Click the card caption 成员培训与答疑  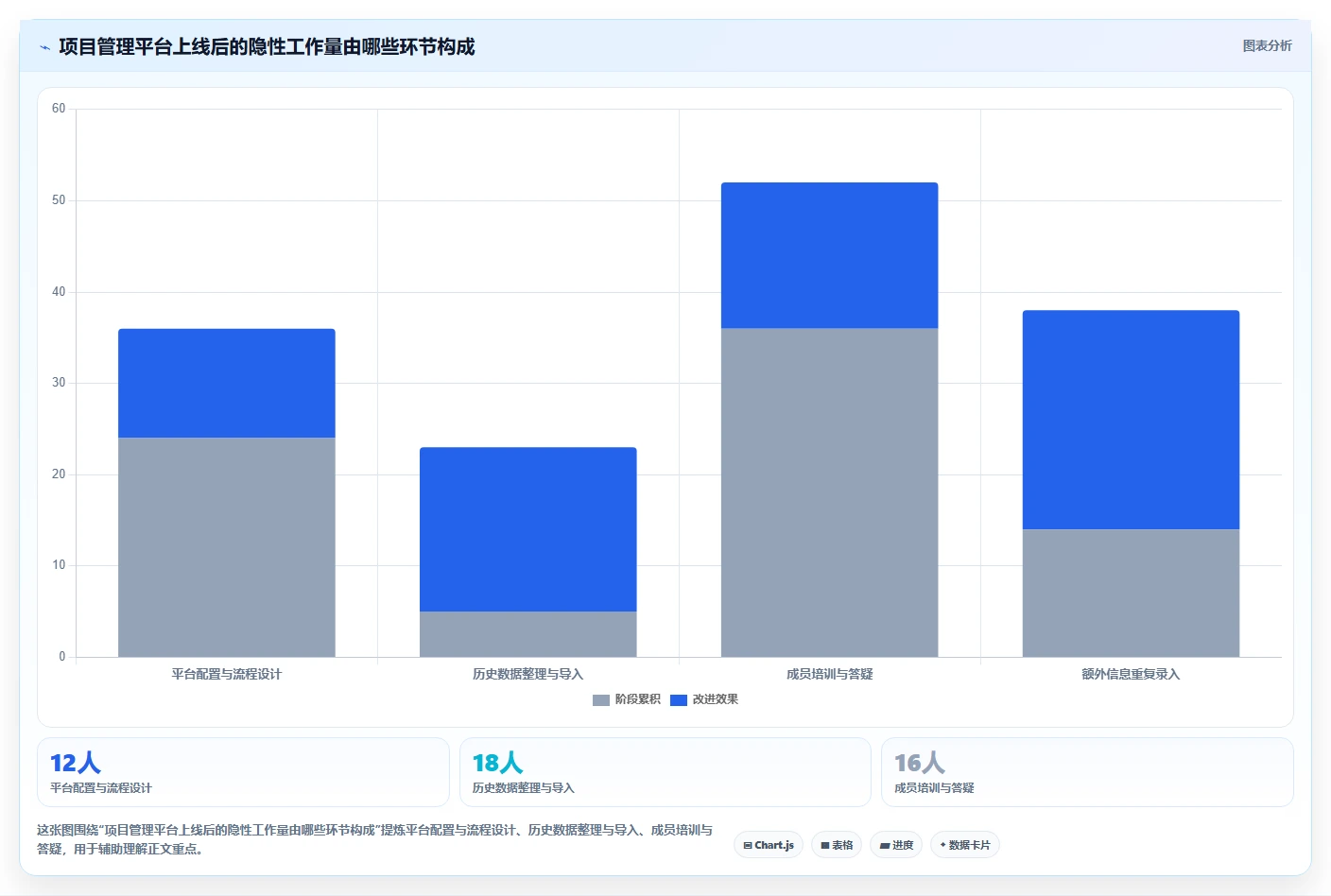pyautogui.click(x=934, y=787)
